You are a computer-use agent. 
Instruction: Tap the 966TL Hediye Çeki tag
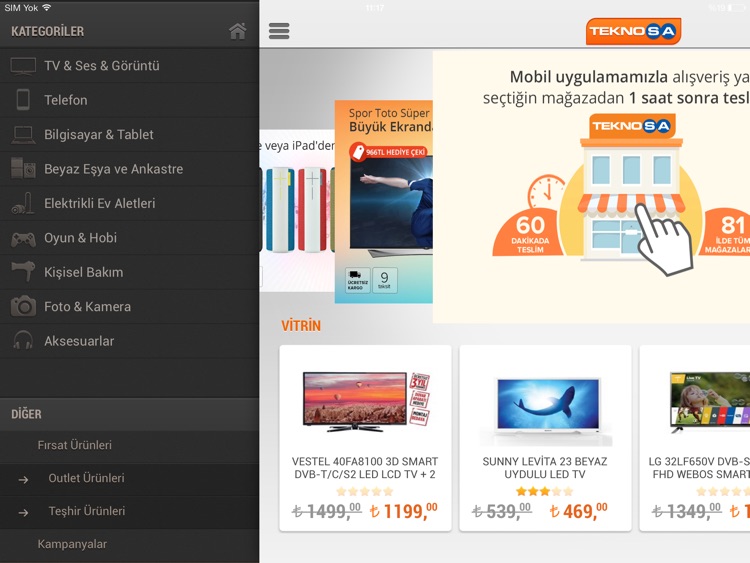coord(388,152)
